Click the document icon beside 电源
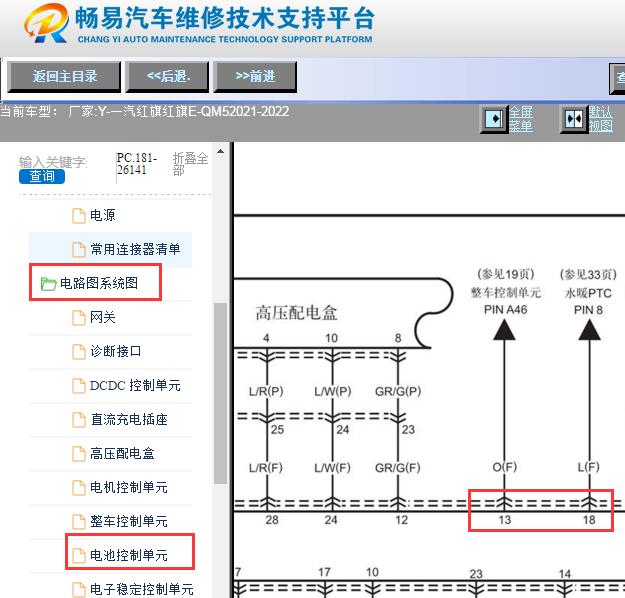 pos(79,216)
